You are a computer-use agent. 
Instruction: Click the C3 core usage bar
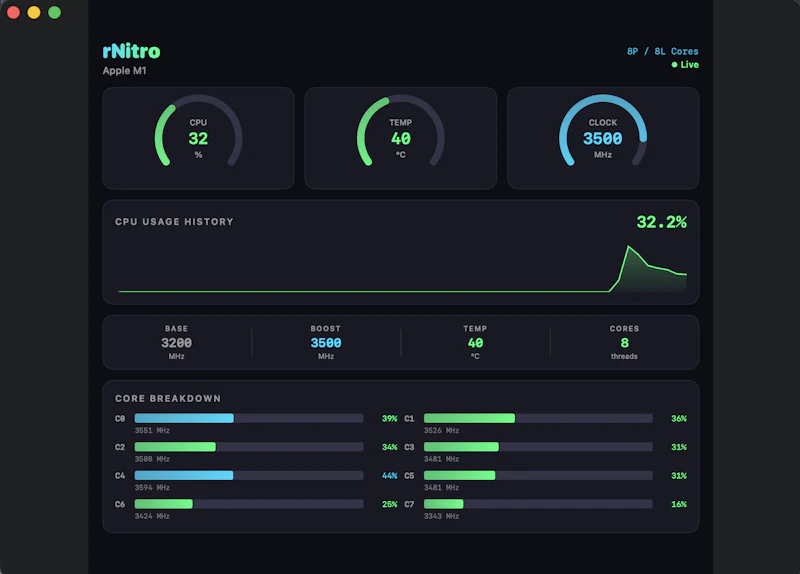pos(538,447)
